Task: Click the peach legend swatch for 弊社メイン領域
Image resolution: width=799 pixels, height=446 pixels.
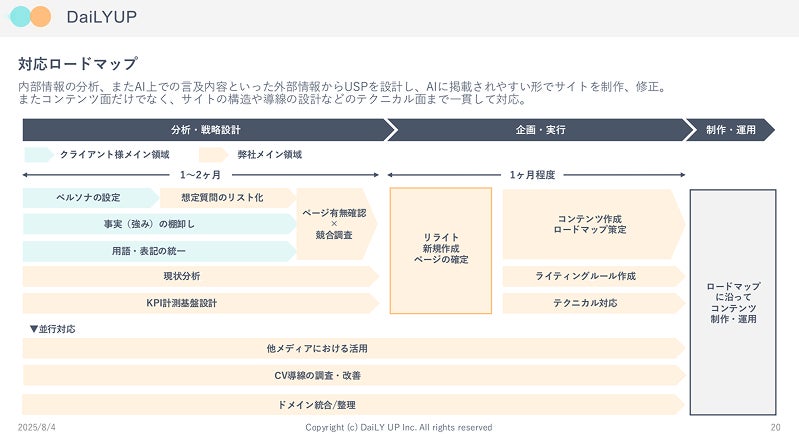Action: (x=213, y=154)
